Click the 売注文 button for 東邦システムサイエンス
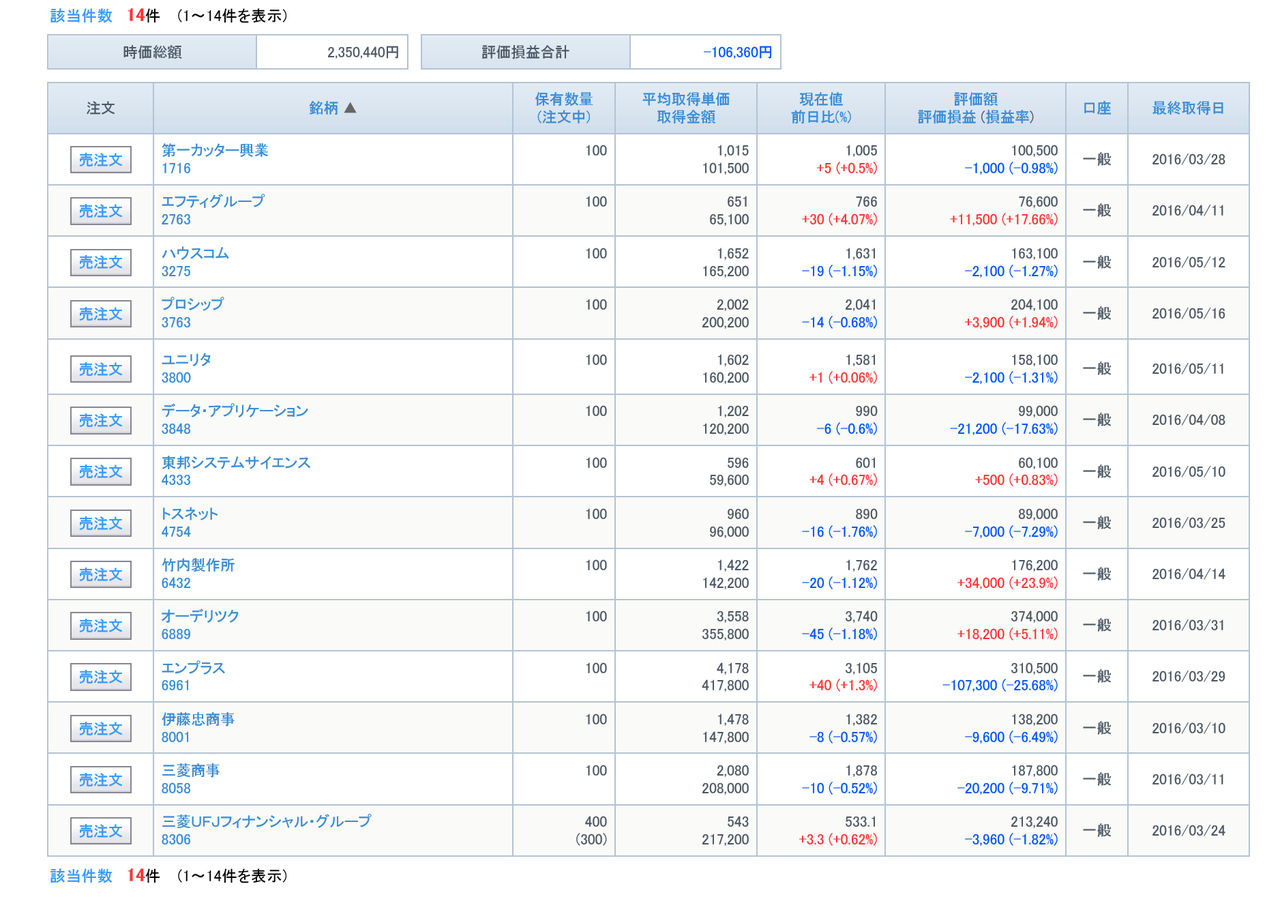 [x=100, y=471]
